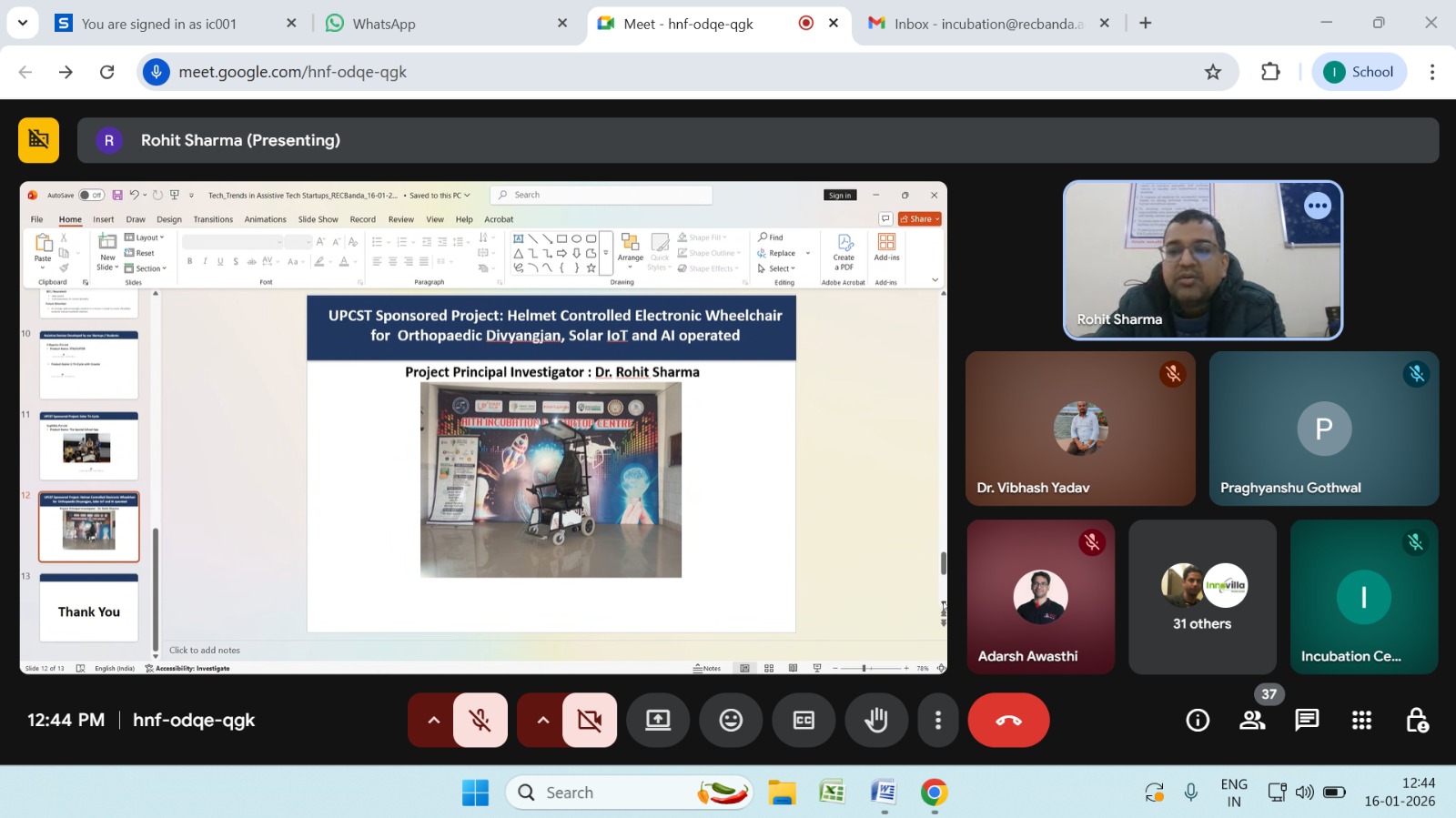The height and width of the screenshot is (818, 1456).
Task: Open the more options three-dot menu
Action: [938, 720]
